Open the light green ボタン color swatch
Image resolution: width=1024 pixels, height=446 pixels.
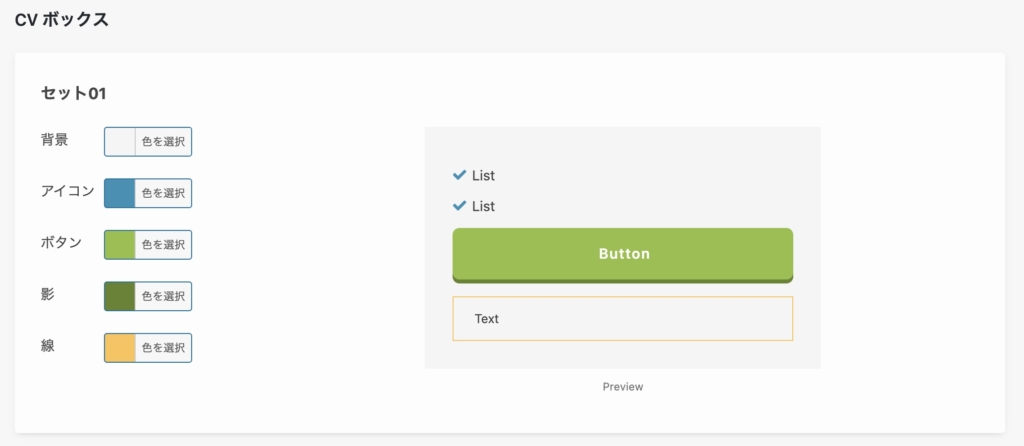coord(120,244)
